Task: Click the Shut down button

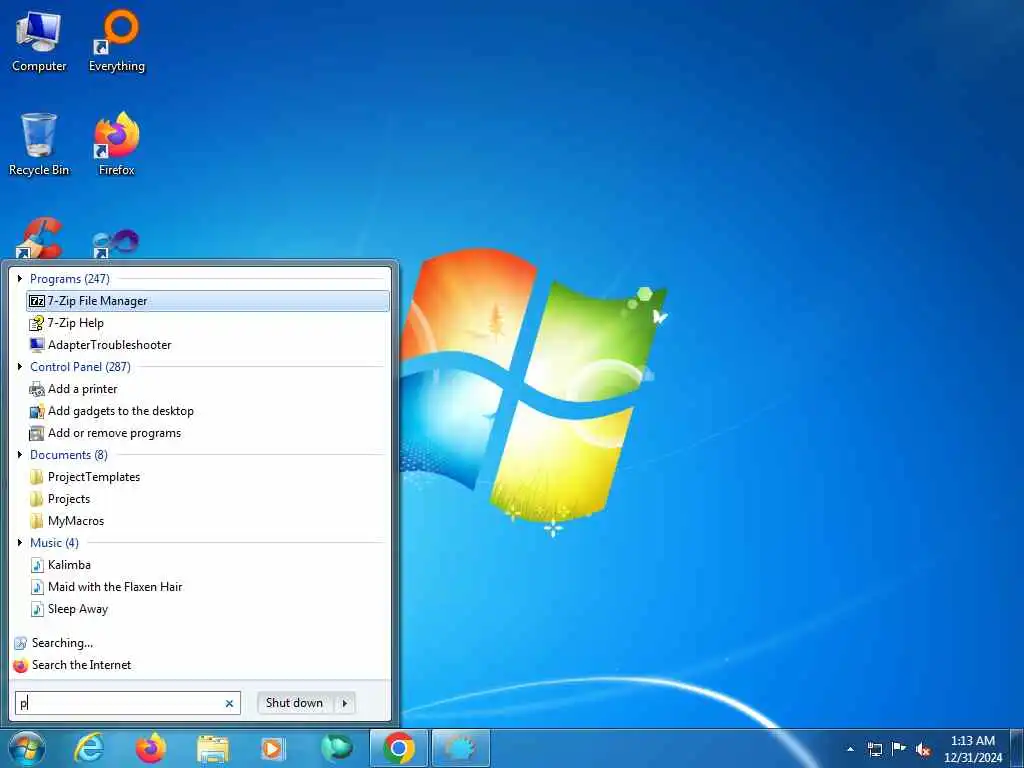Action: (295, 703)
